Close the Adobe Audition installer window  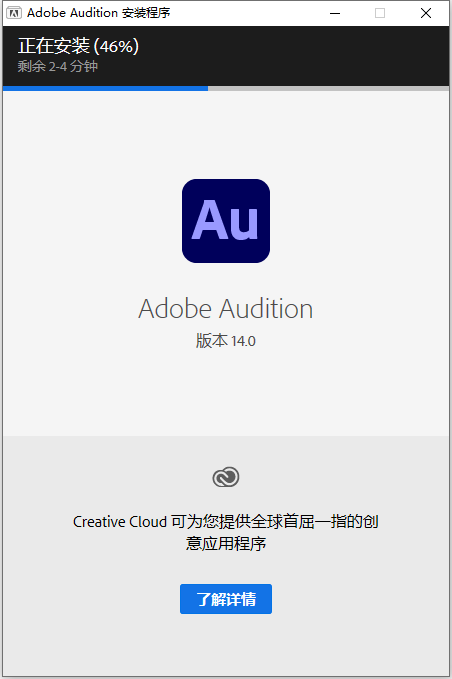(426, 13)
